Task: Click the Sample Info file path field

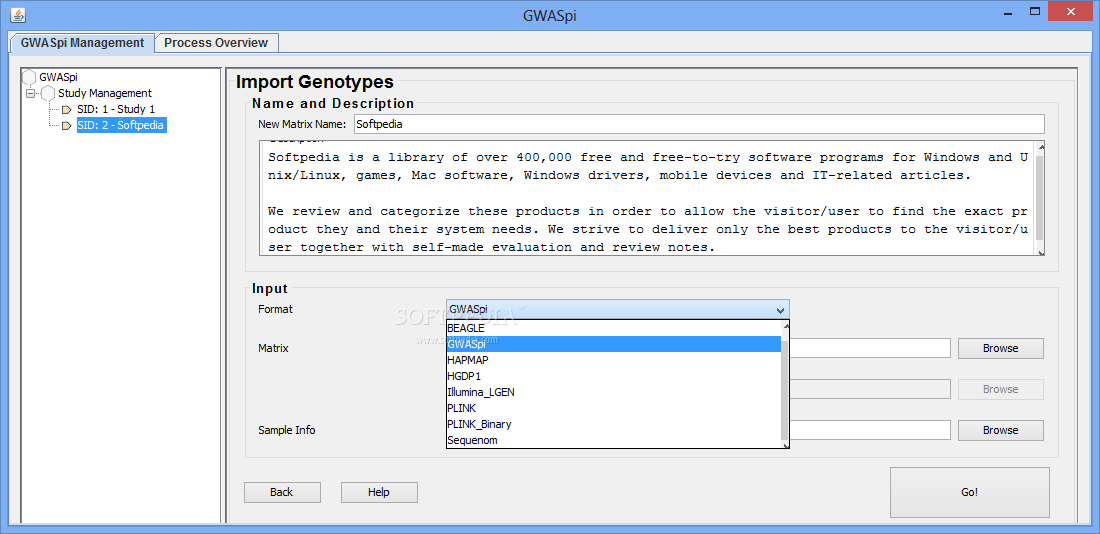Action: click(870, 430)
